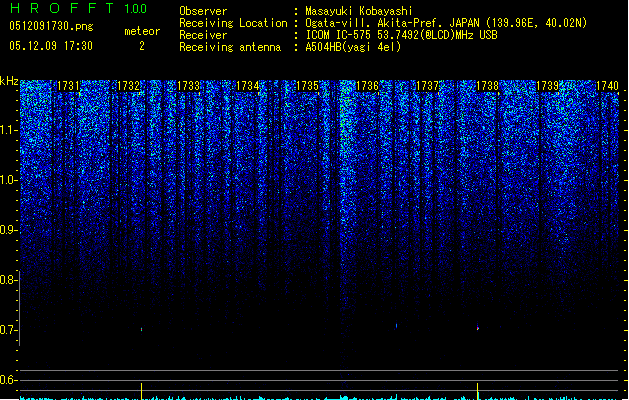Click the 1740 time marker
629x400 pixels.
[607, 86]
